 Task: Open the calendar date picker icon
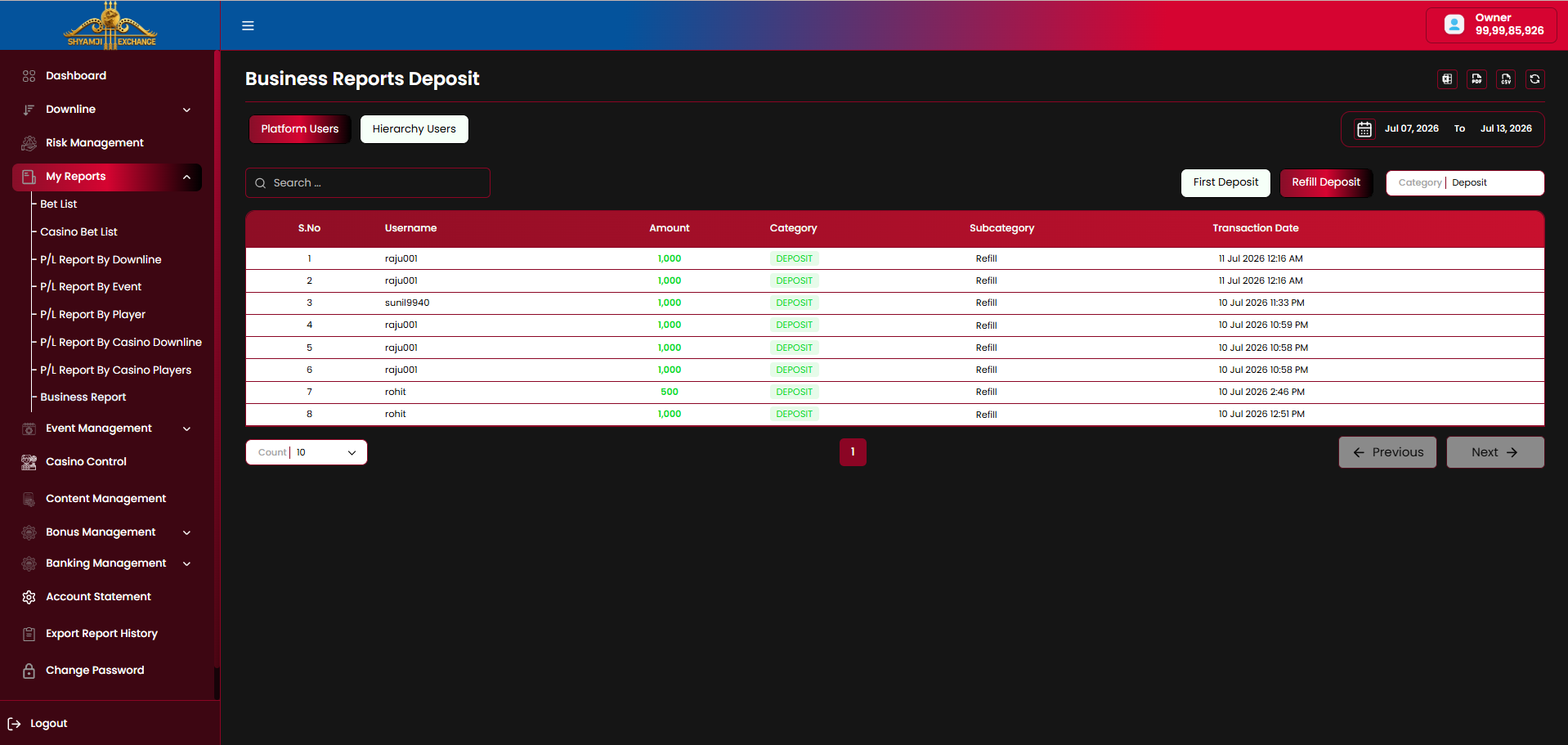tap(1364, 129)
